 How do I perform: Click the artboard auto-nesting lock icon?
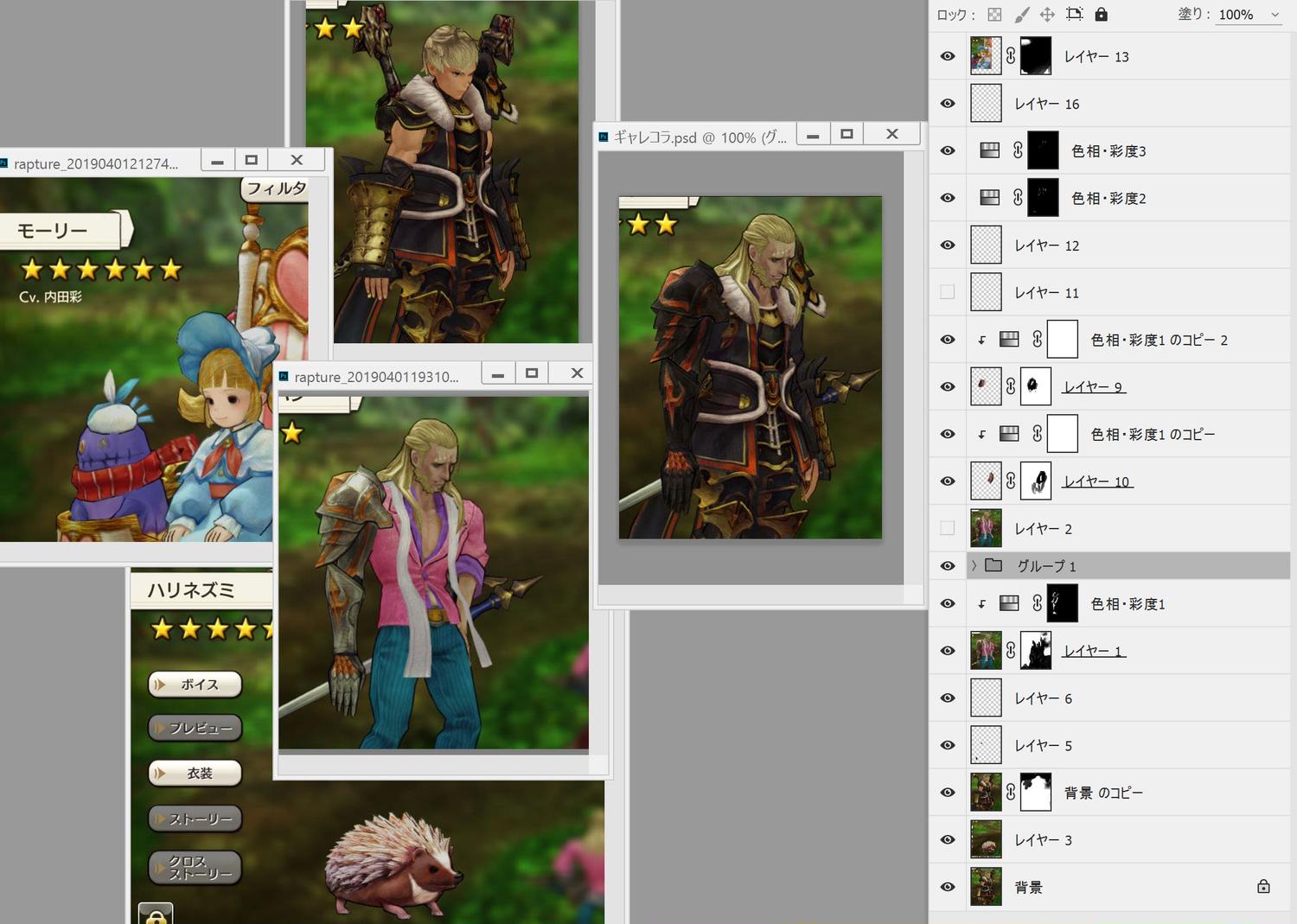click(1074, 15)
